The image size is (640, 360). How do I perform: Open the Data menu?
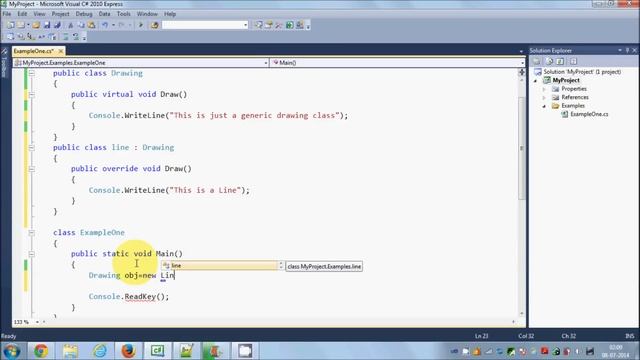104,14
